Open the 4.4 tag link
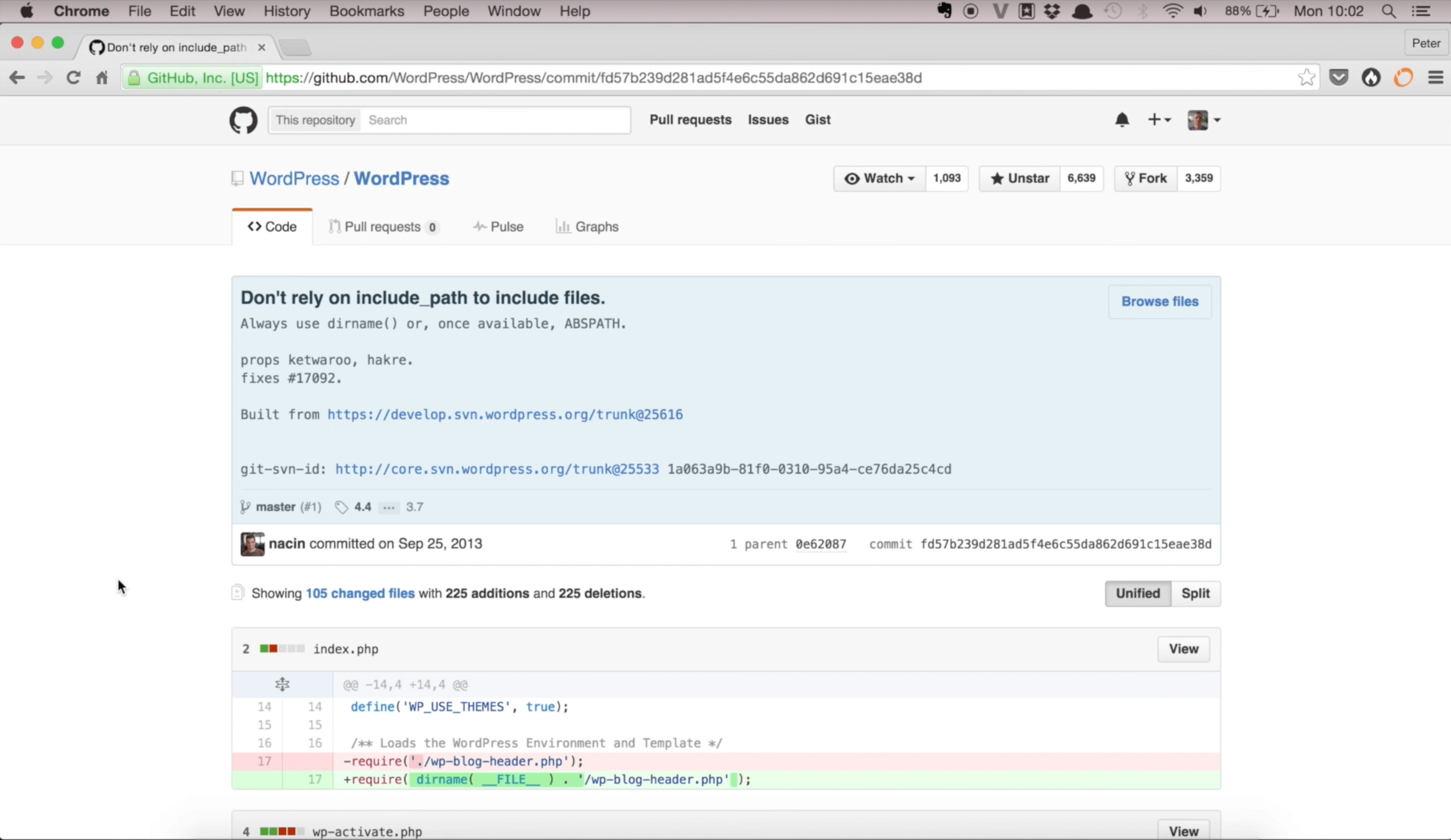Image resolution: width=1451 pixels, height=840 pixels. [363, 507]
